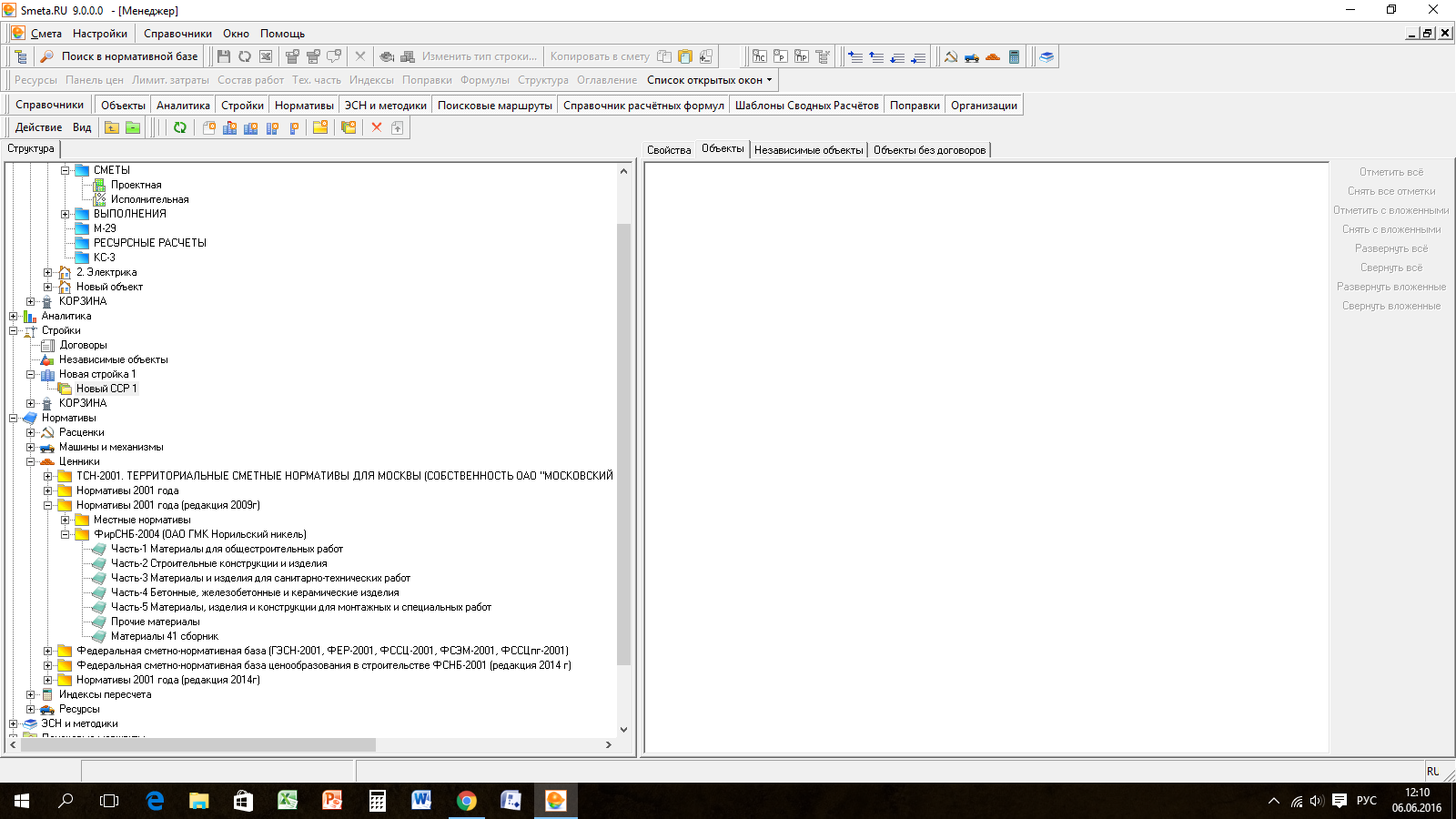This screenshot has width=1456, height=819.
Task: Open Chrome from the Windows taskbar
Action: [x=466, y=801]
